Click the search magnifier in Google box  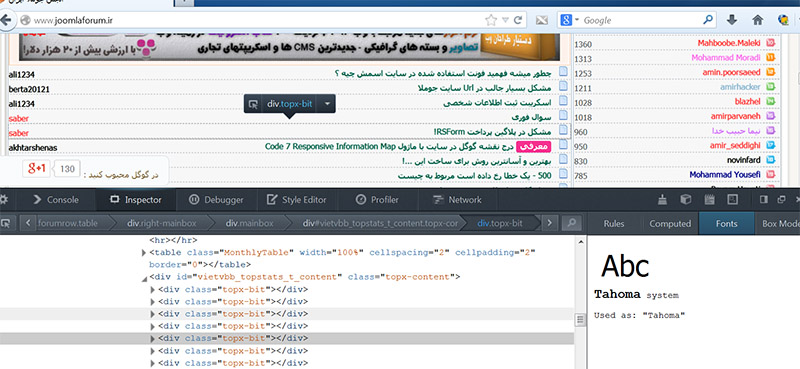coord(708,20)
